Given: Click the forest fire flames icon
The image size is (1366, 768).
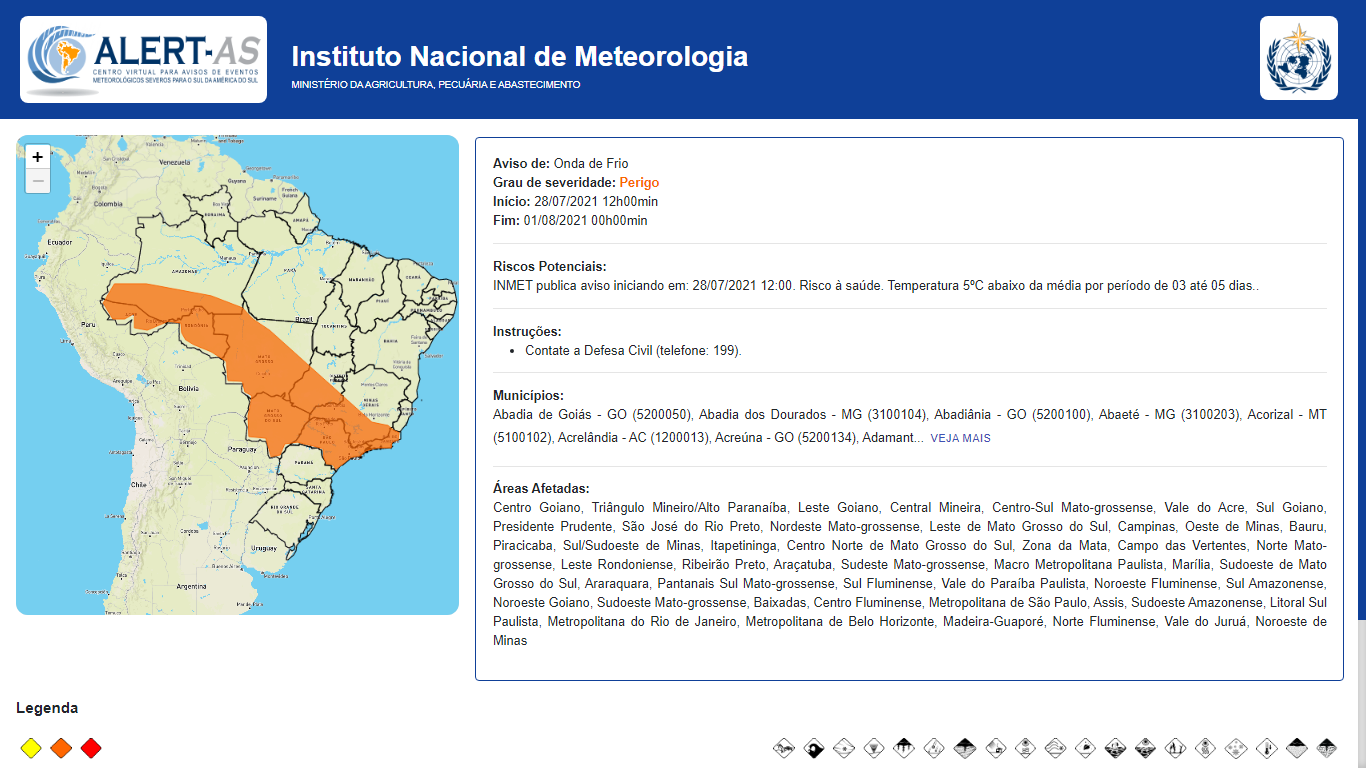Looking at the screenshot, I should (1175, 748).
